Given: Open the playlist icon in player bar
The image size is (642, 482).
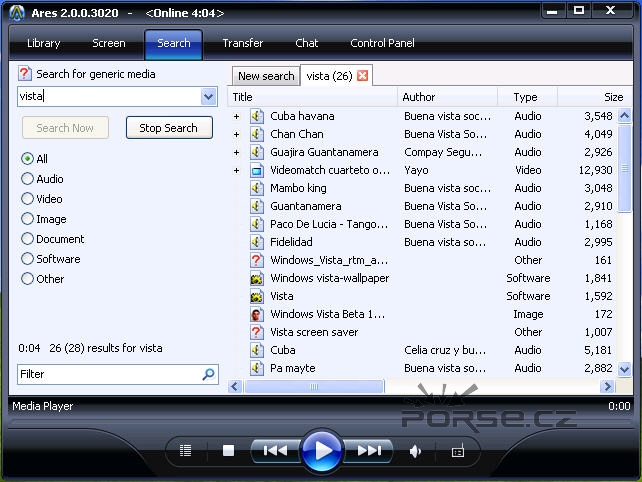Looking at the screenshot, I should pyautogui.click(x=185, y=451).
